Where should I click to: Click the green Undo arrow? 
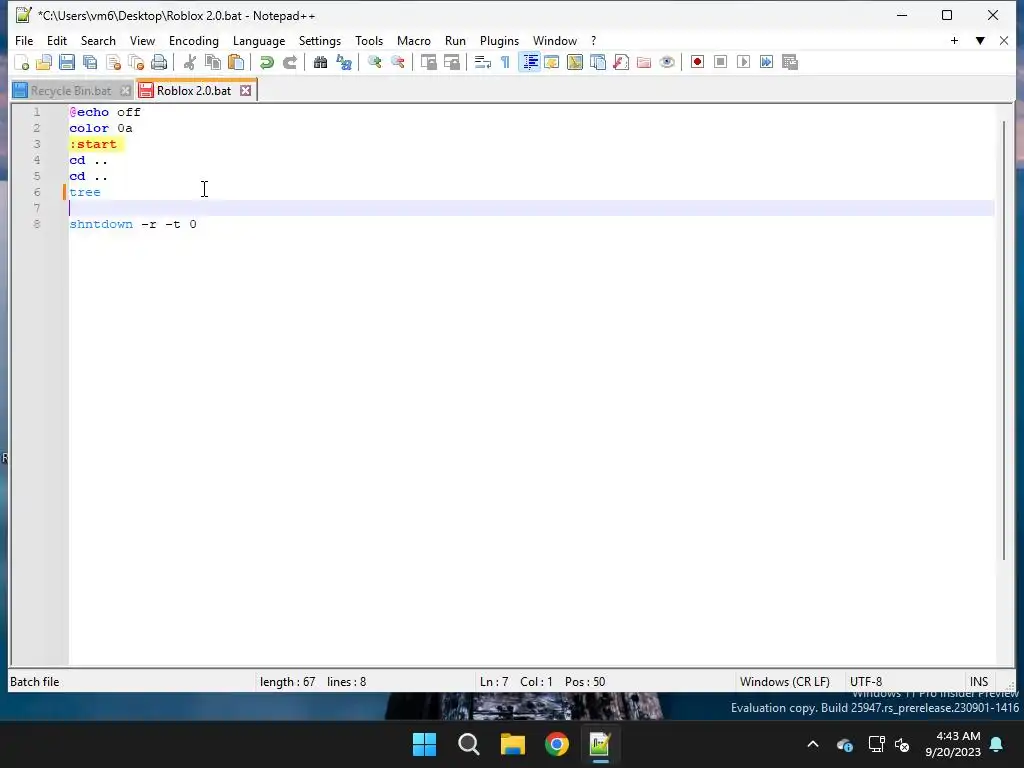pyautogui.click(x=266, y=62)
